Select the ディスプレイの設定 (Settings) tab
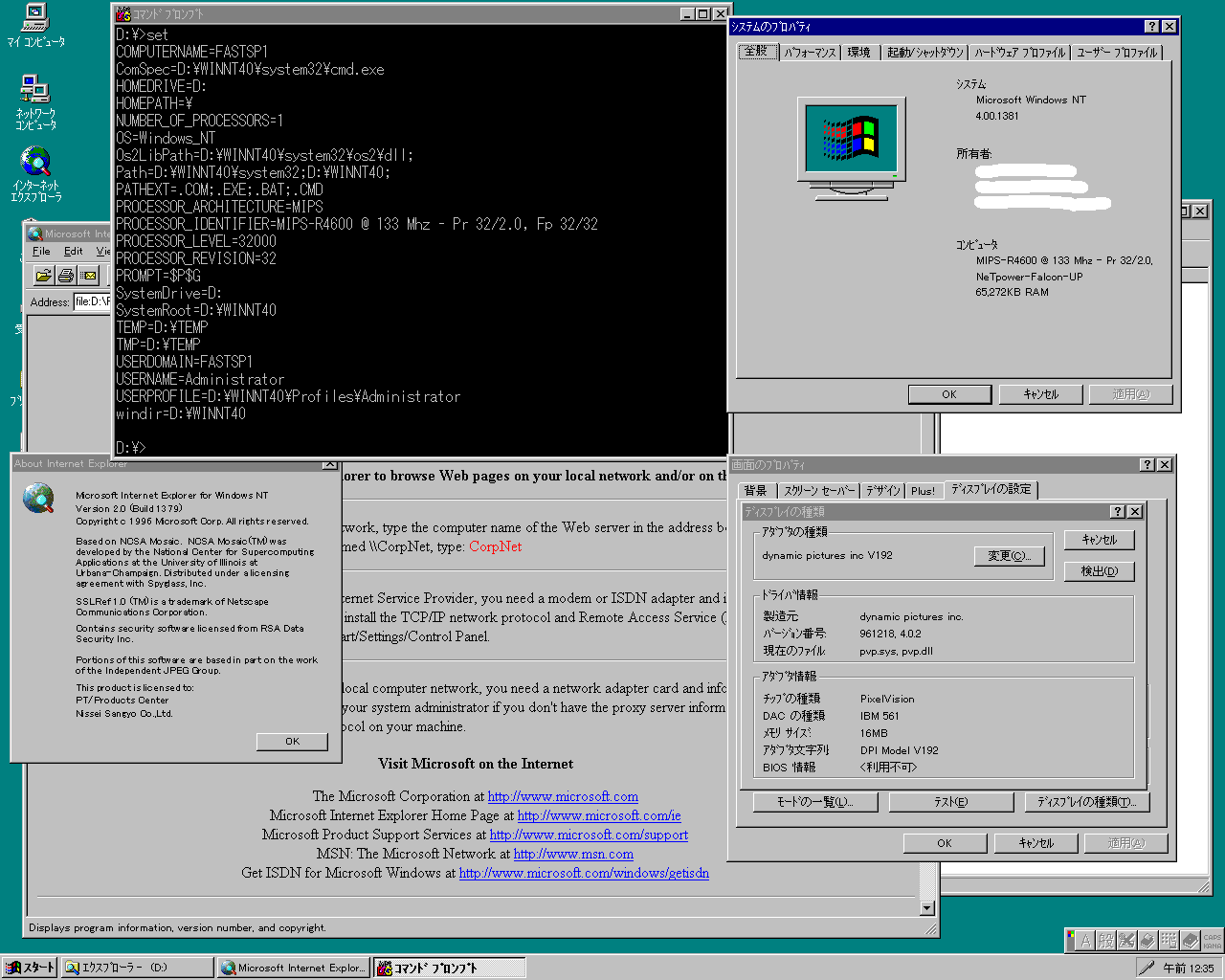1225x980 pixels. pos(991,488)
